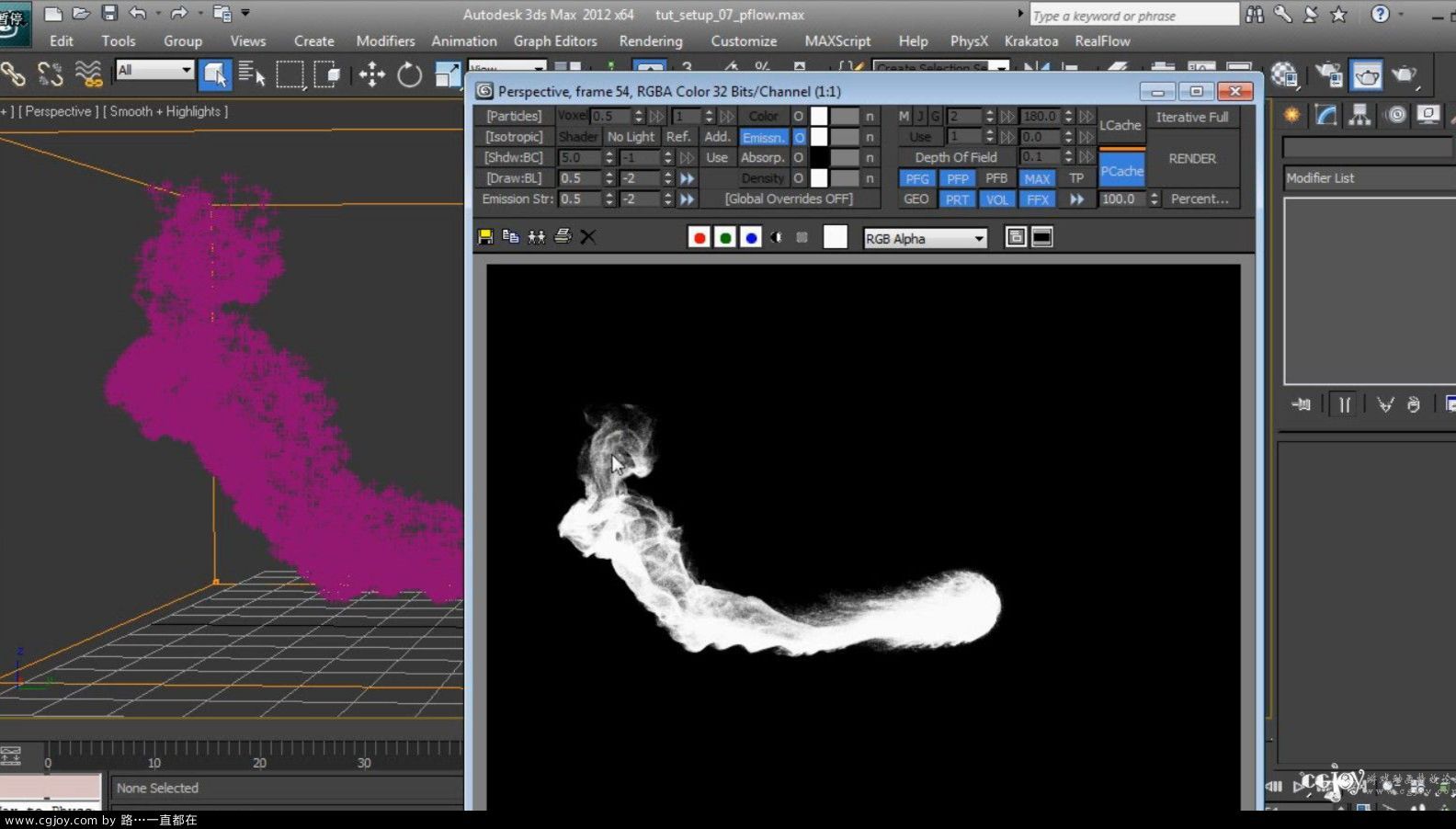Open the Create panel (star icon)

point(1292,115)
